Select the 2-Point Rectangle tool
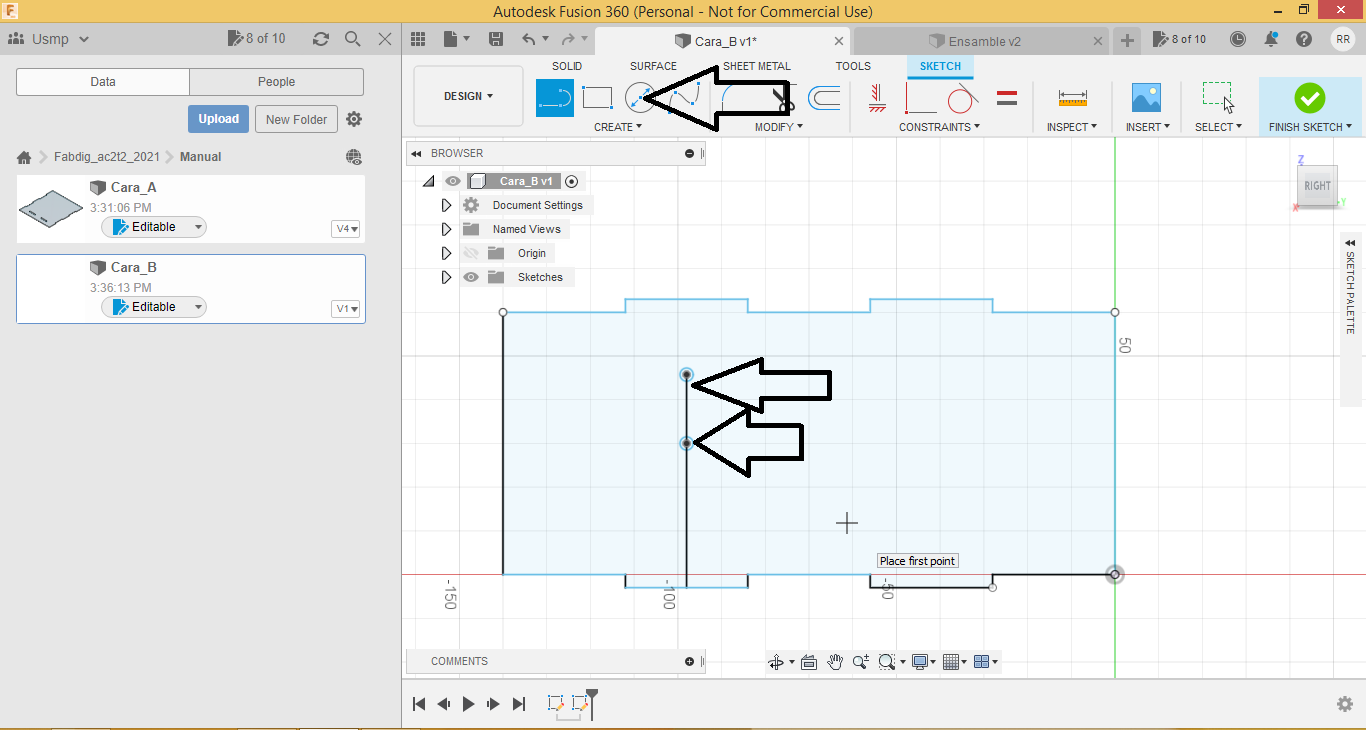Viewport: 1366px width, 730px height. coord(597,98)
